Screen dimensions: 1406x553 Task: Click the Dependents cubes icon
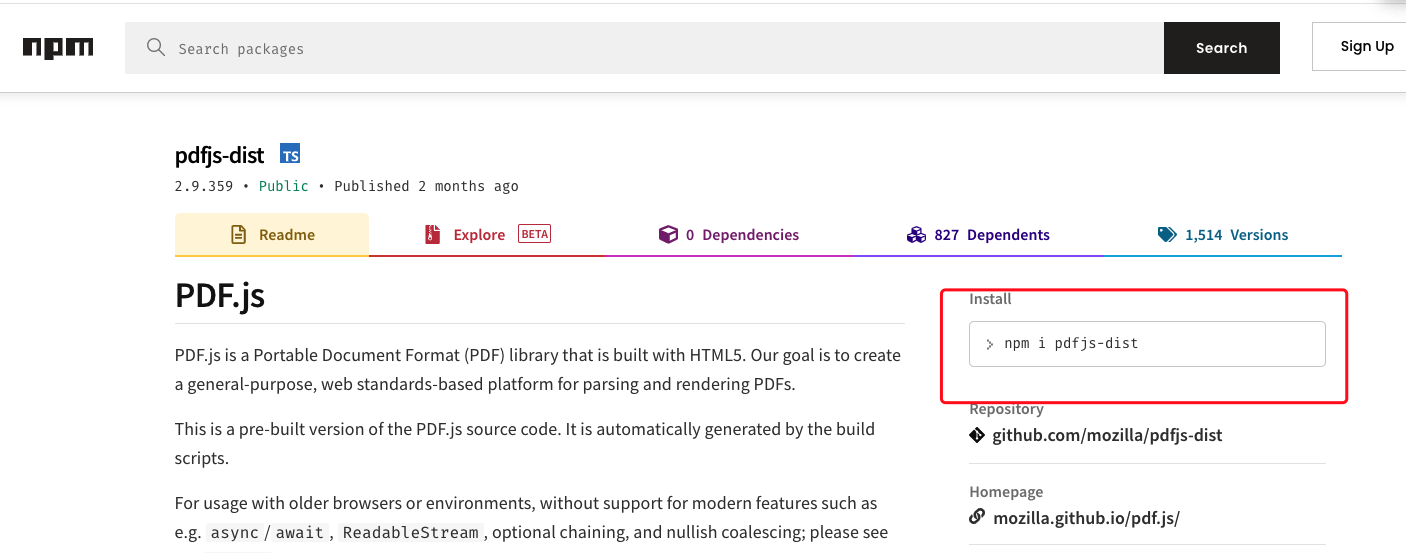[916, 235]
